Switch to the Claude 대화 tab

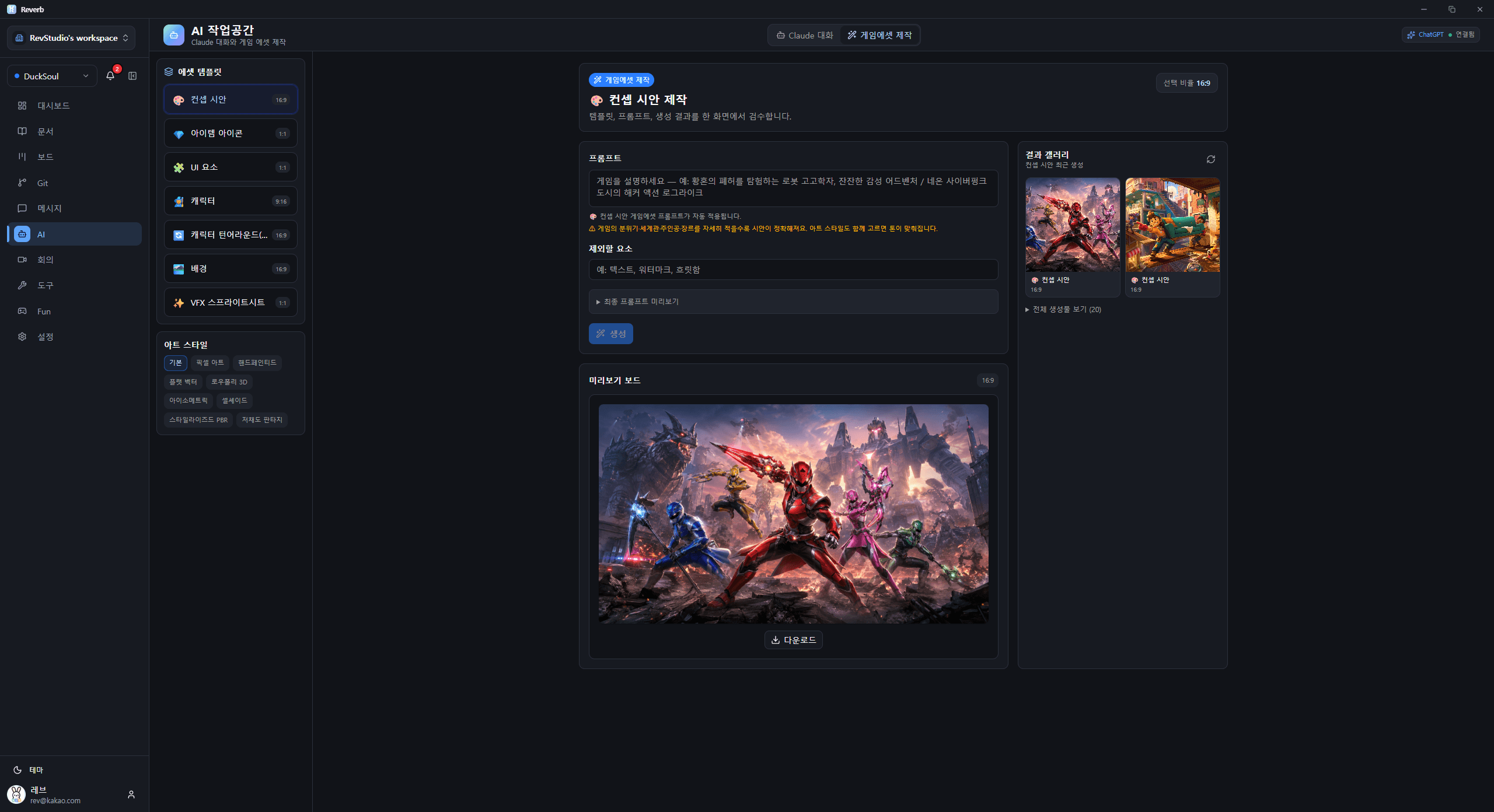pos(805,36)
